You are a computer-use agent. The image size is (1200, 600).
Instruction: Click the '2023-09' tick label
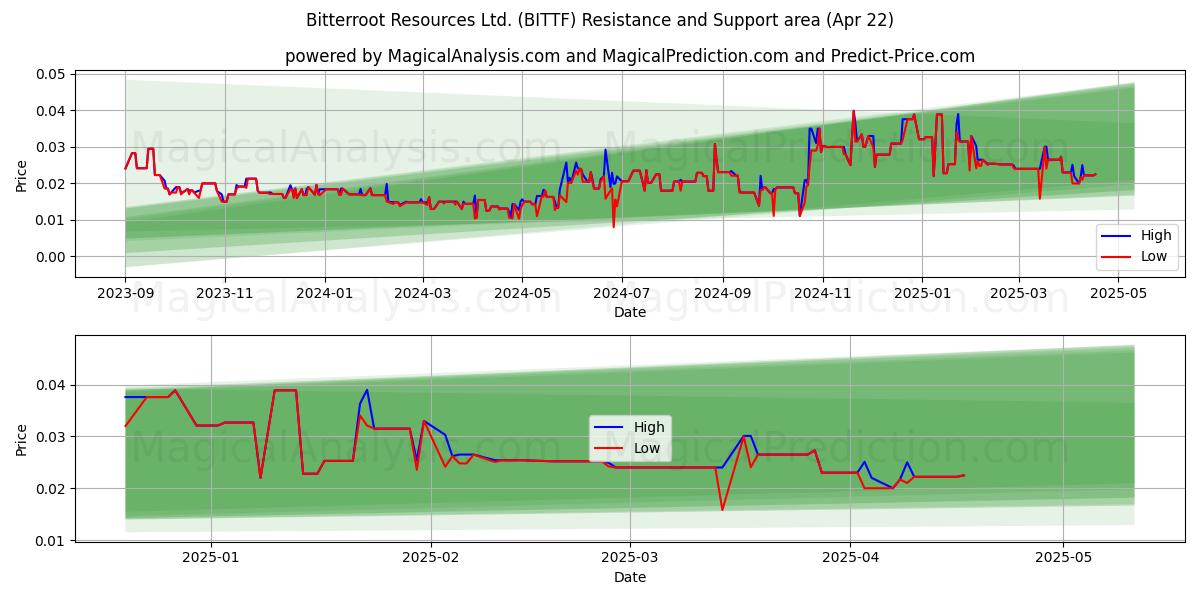pos(125,293)
